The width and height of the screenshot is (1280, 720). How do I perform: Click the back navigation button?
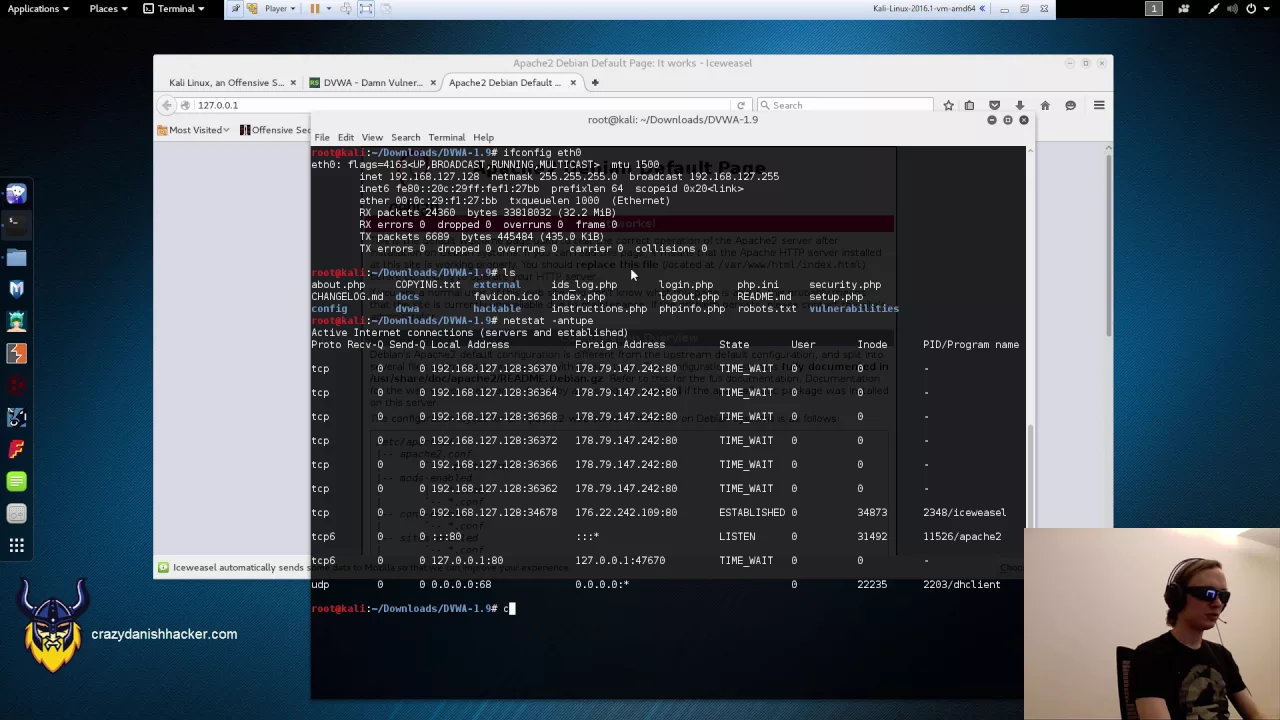(x=167, y=105)
